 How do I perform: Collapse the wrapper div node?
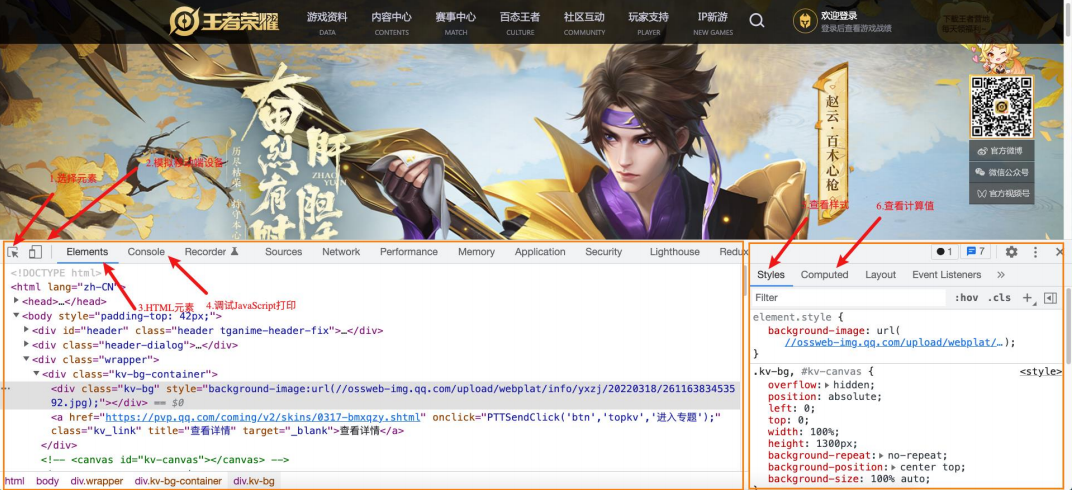(x=27, y=359)
